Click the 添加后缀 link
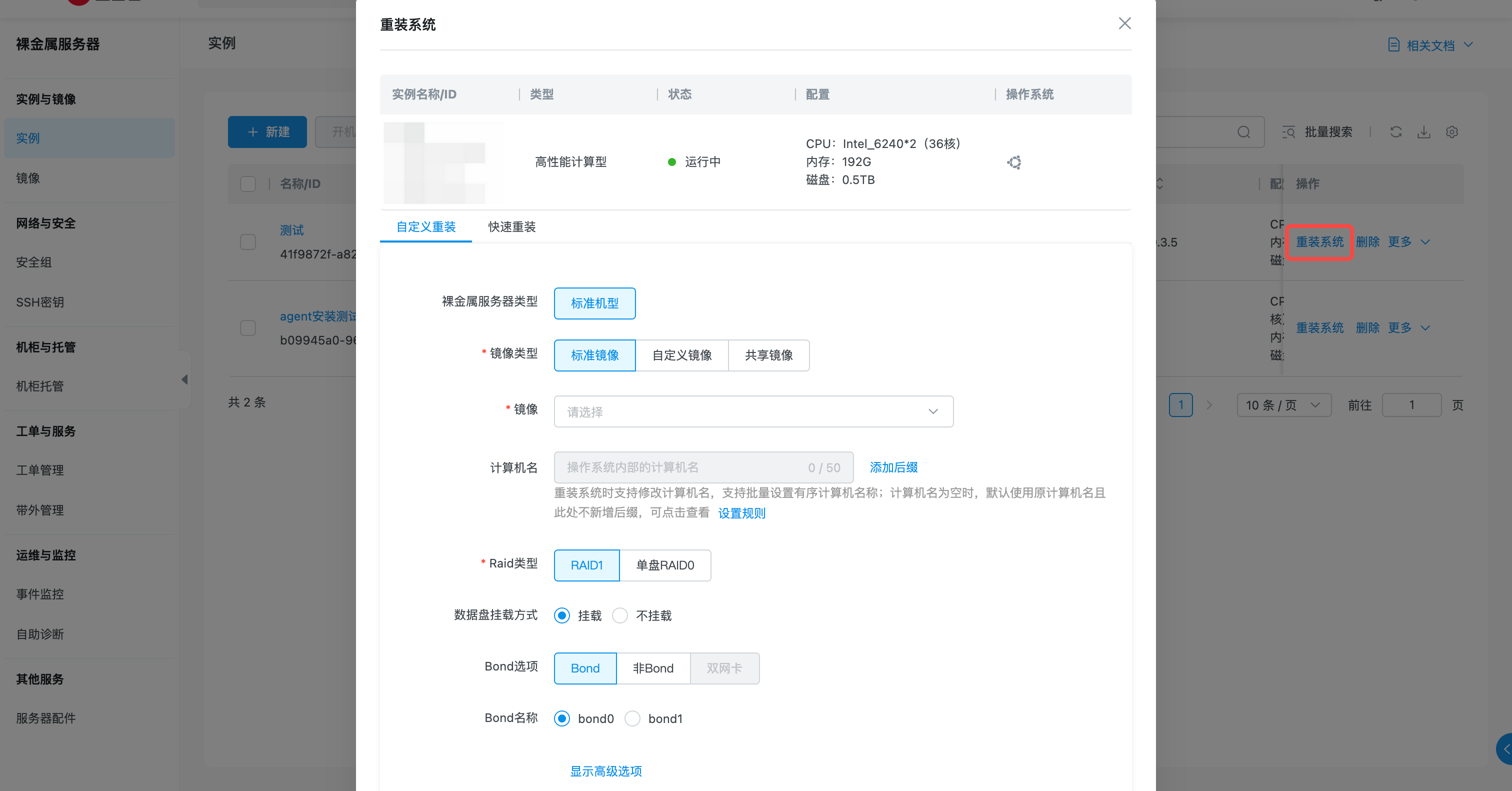 click(893, 467)
